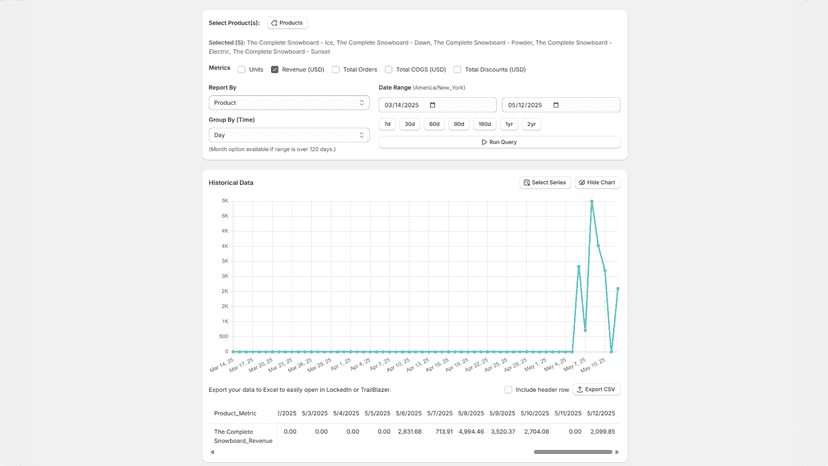Viewport: 828px width, 466px height.
Task: Click the 2,704.08 revenue cell
Action: coord(537,432)
